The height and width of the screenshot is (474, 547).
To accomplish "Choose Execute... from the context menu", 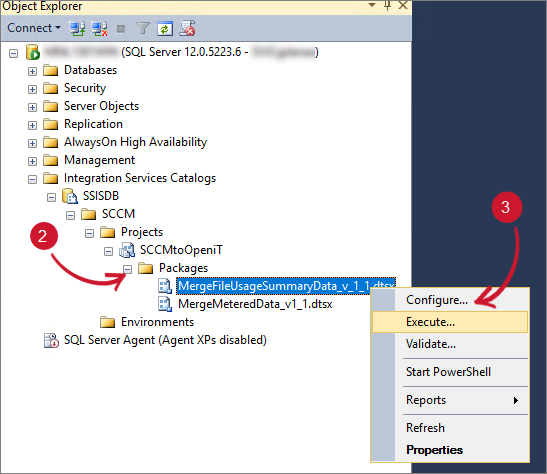I will coord(450,322).
